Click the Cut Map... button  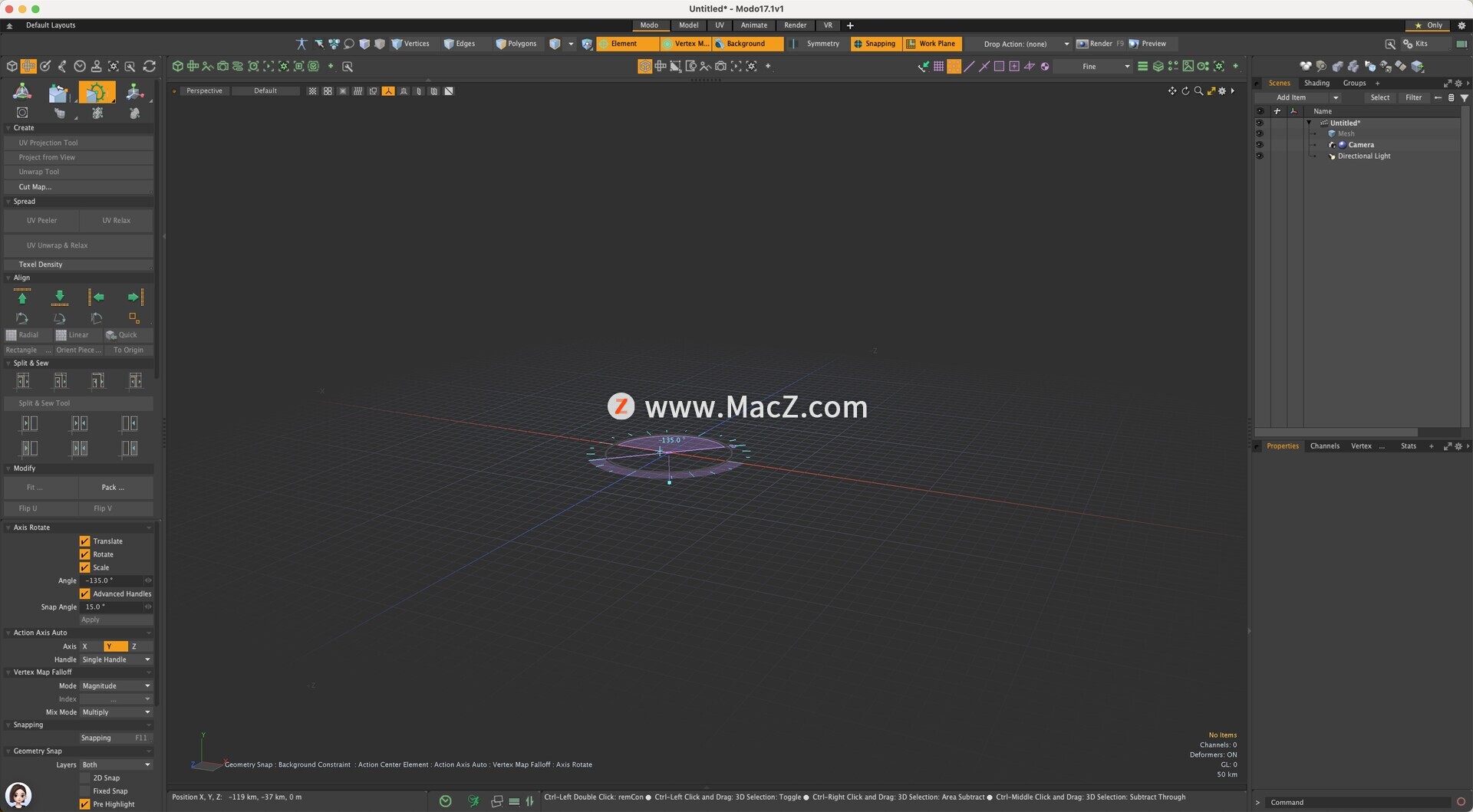click(79, 187)
